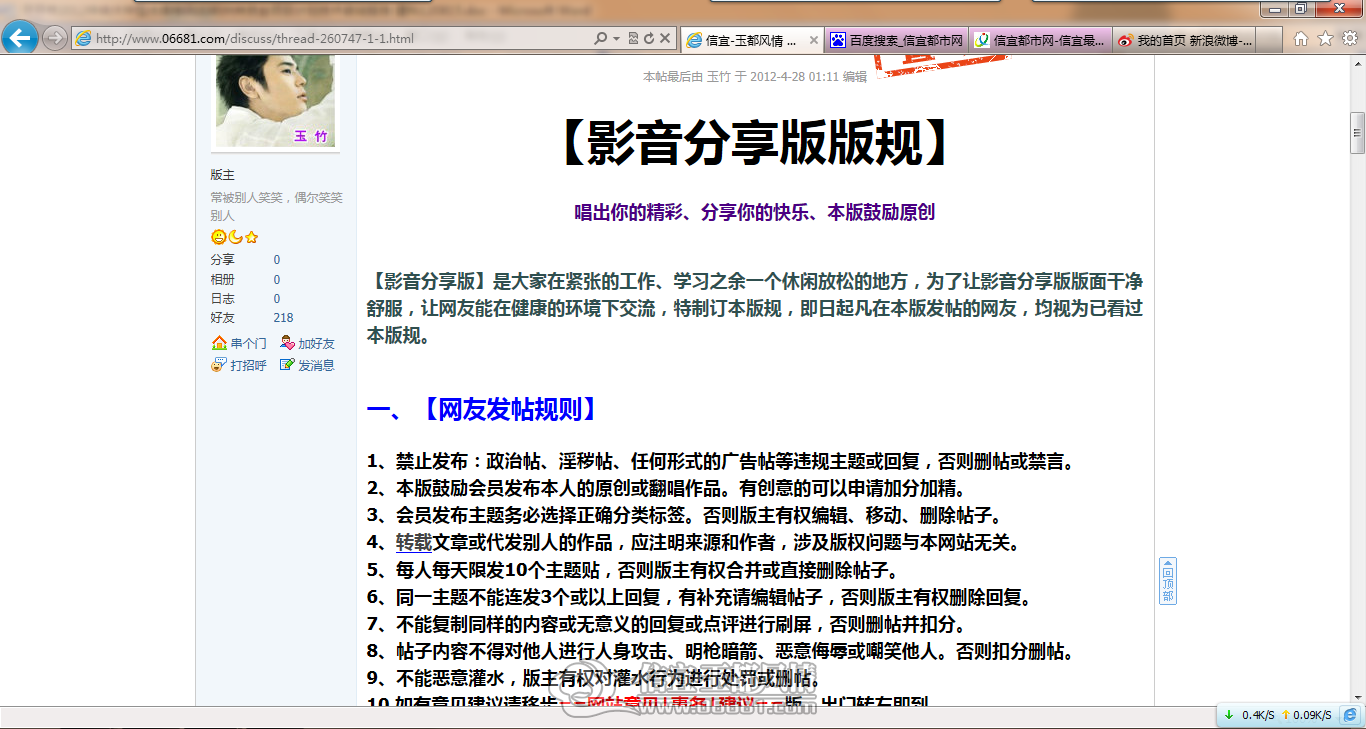Click the URL address field

(x=332, y=39)
